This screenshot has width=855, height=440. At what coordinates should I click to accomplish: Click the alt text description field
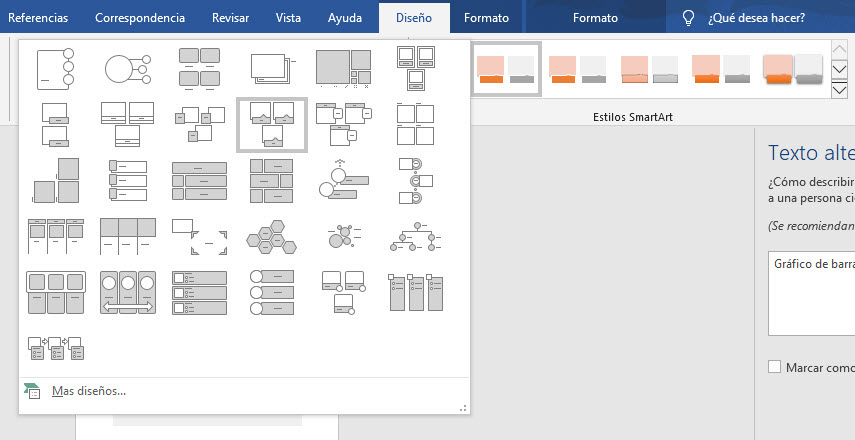(x=811, y=293)
